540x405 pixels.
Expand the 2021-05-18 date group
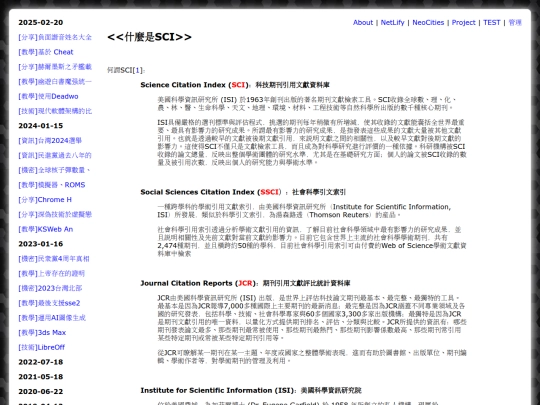click(x=41, y=377)
